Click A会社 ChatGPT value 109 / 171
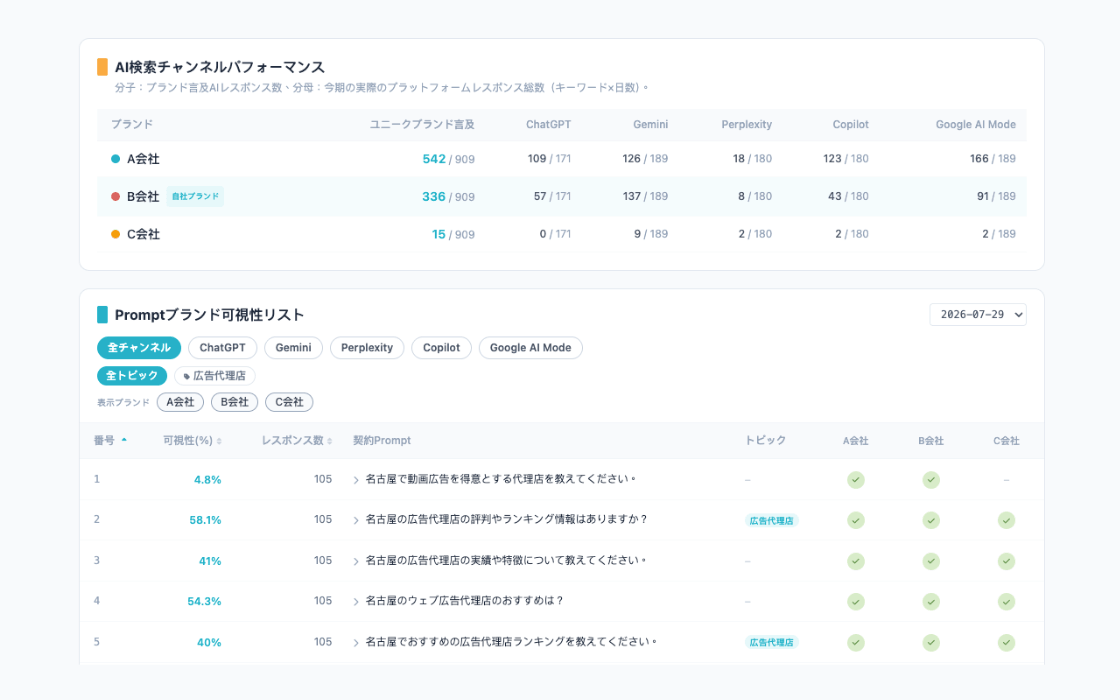This screenshot has height=700, width=1120. point(549,159)
